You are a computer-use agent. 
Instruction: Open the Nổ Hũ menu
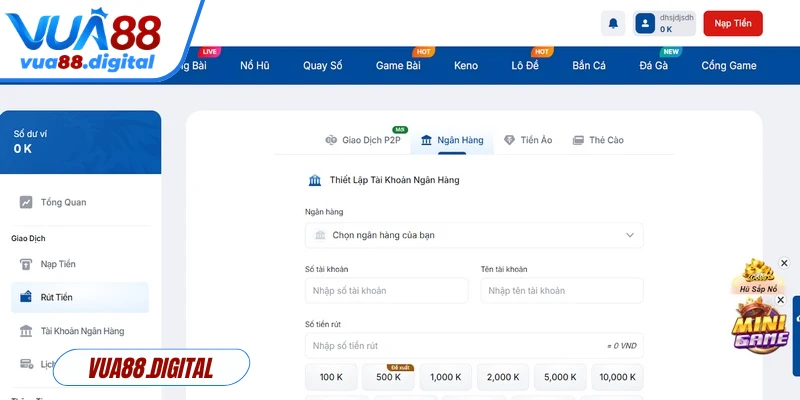[255, 65]
